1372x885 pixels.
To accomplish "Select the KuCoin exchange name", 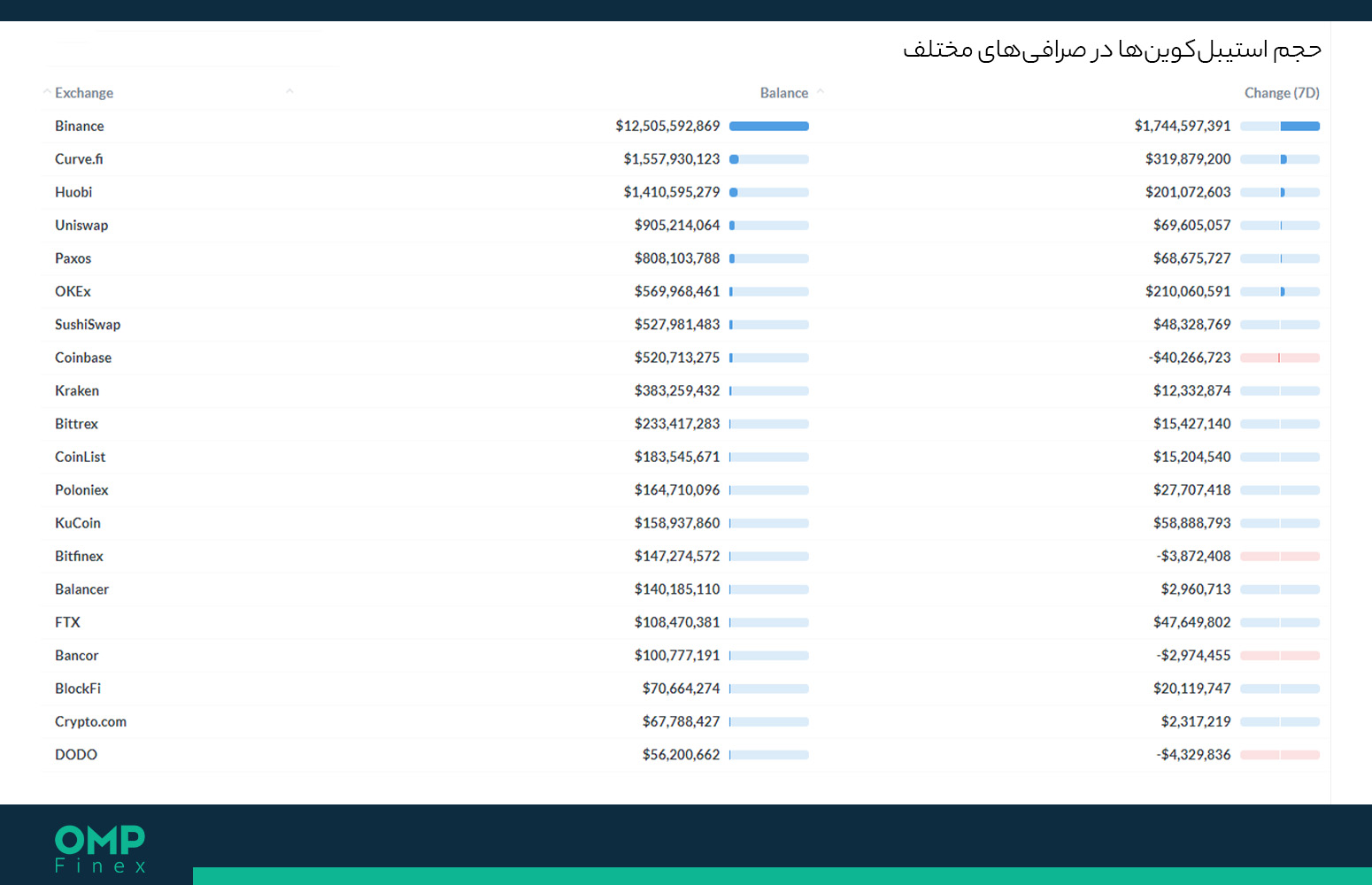I will click(x=78, y=523).
